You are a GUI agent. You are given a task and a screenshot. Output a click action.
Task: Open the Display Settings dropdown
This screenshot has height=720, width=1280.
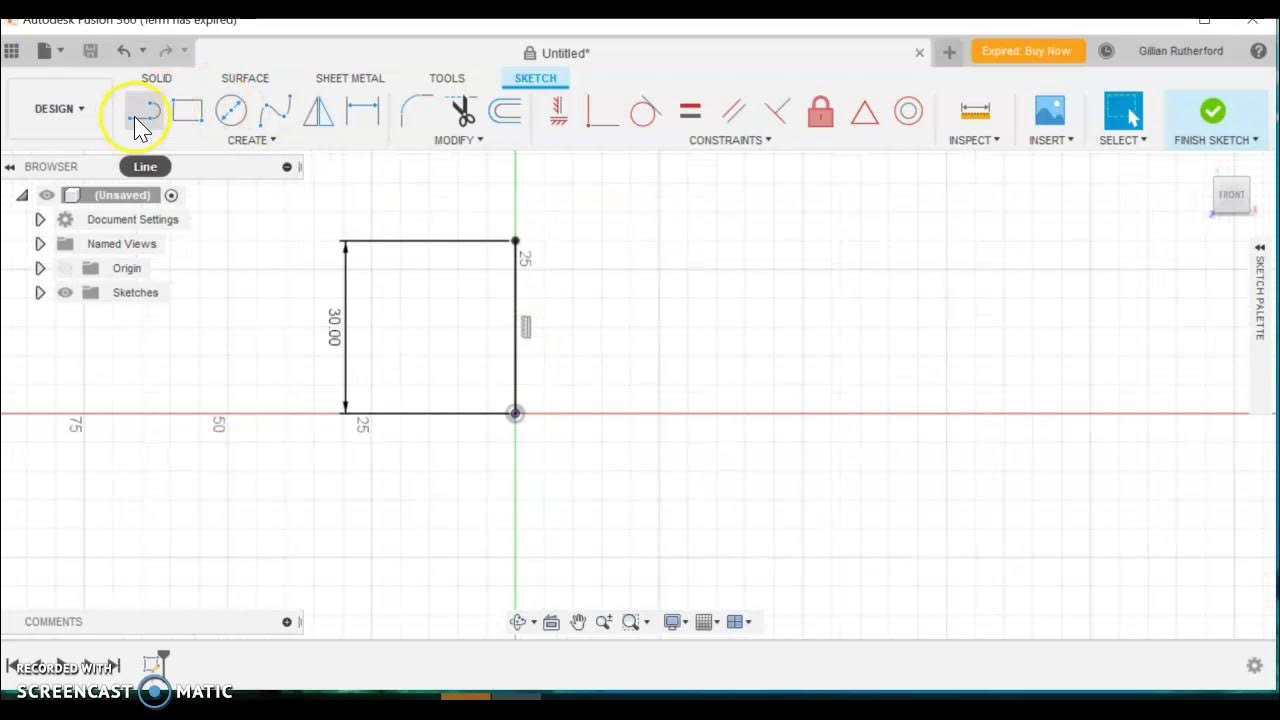coord(677,622)
